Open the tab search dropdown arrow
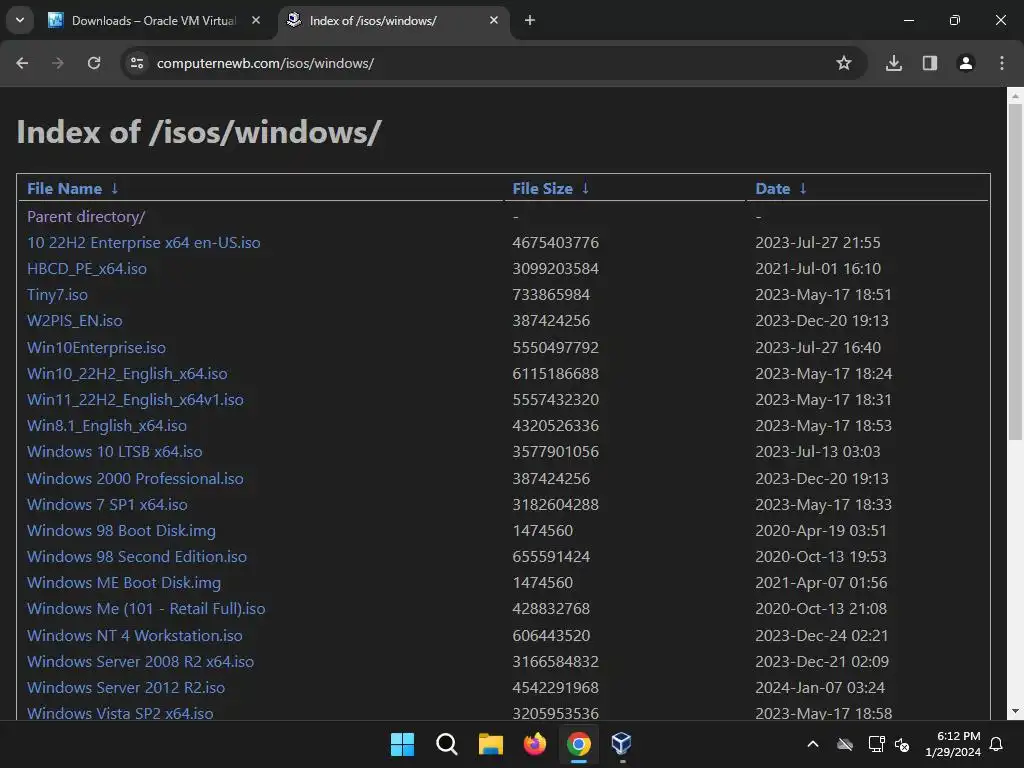This screenshot has height=768, width=1024. click(20, 20)
